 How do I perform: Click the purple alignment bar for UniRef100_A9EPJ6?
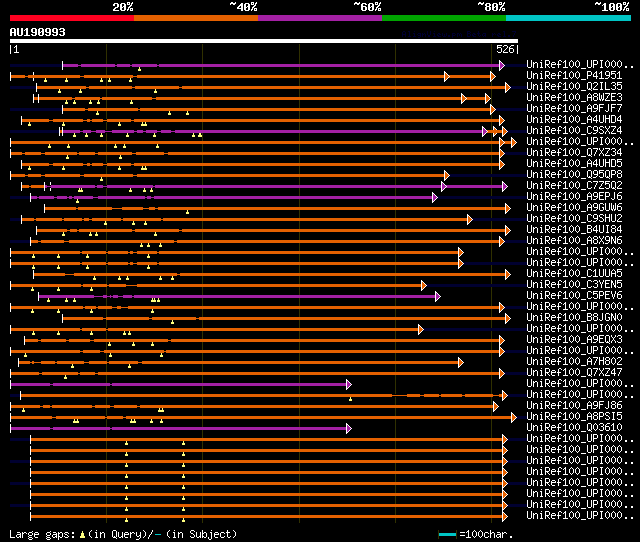(x=232, y=198)
